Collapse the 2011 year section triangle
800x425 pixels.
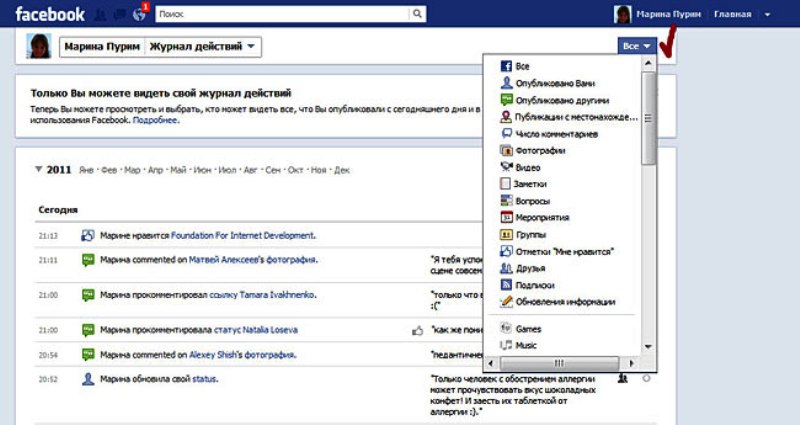[39, 170]
